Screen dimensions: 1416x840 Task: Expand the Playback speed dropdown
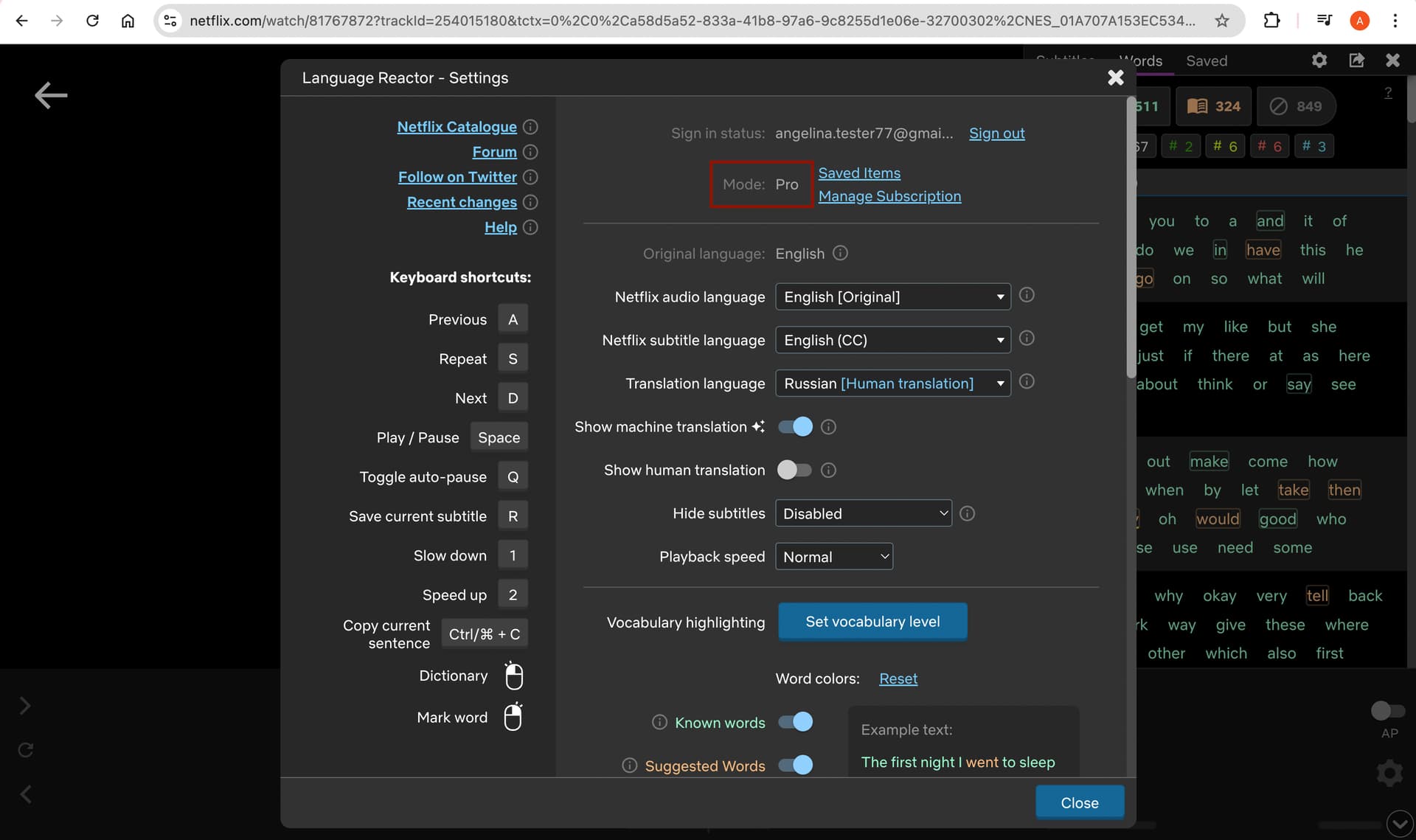coord(833,557)
